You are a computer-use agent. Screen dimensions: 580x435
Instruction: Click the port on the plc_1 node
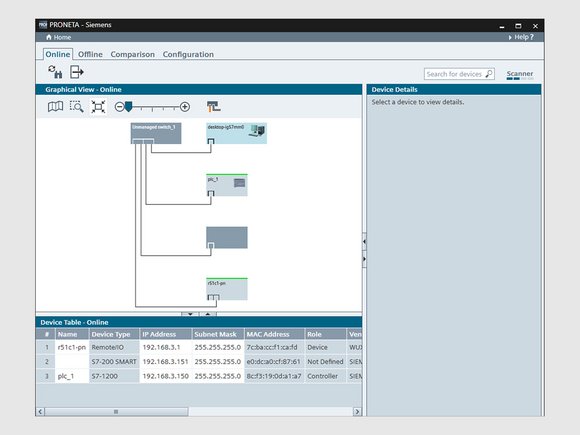coord(211,193)
